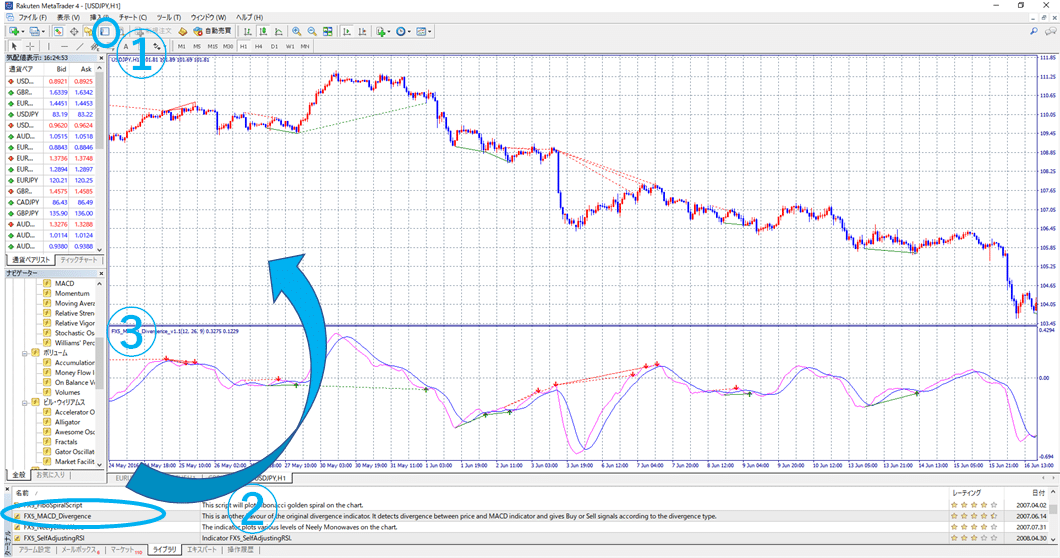This screenshot has height=558, width=1060.
Task: Close the ナビゲーター panel
Action: click(101, 273)
